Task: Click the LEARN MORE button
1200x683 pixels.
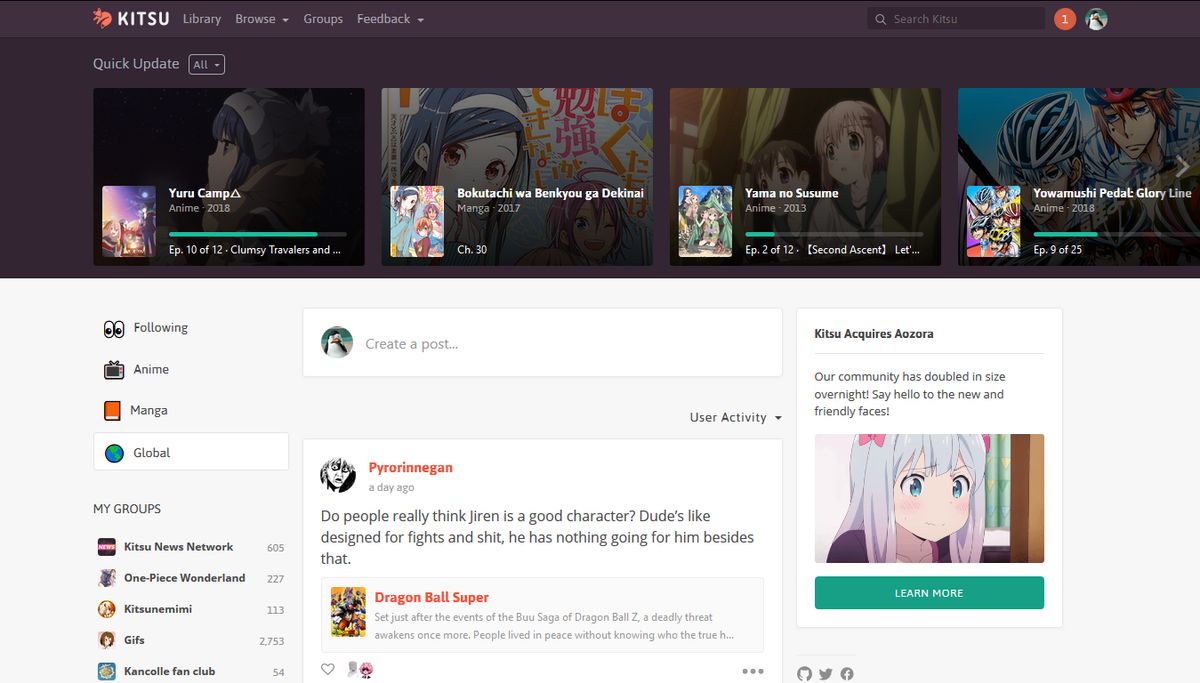Action: click(928, 592)
